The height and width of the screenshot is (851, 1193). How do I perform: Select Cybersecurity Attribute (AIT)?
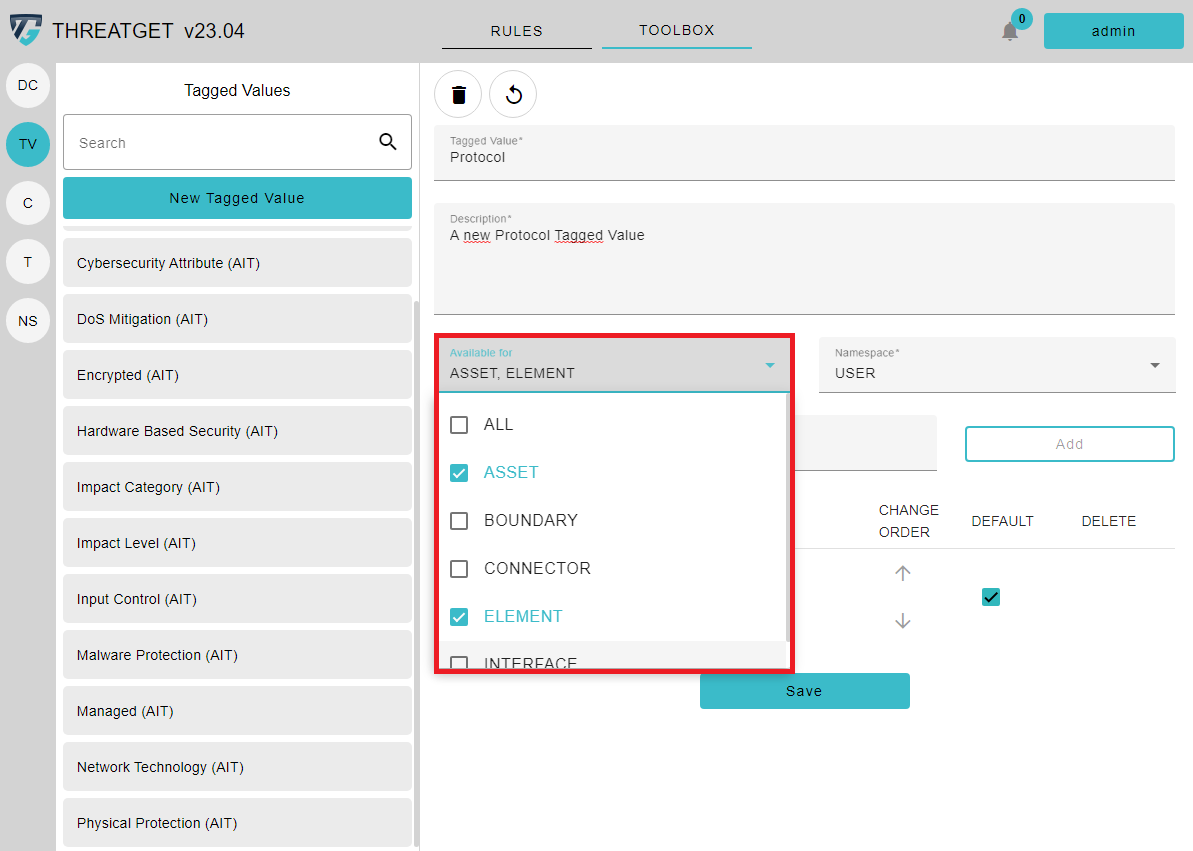(x=237, y=263)
